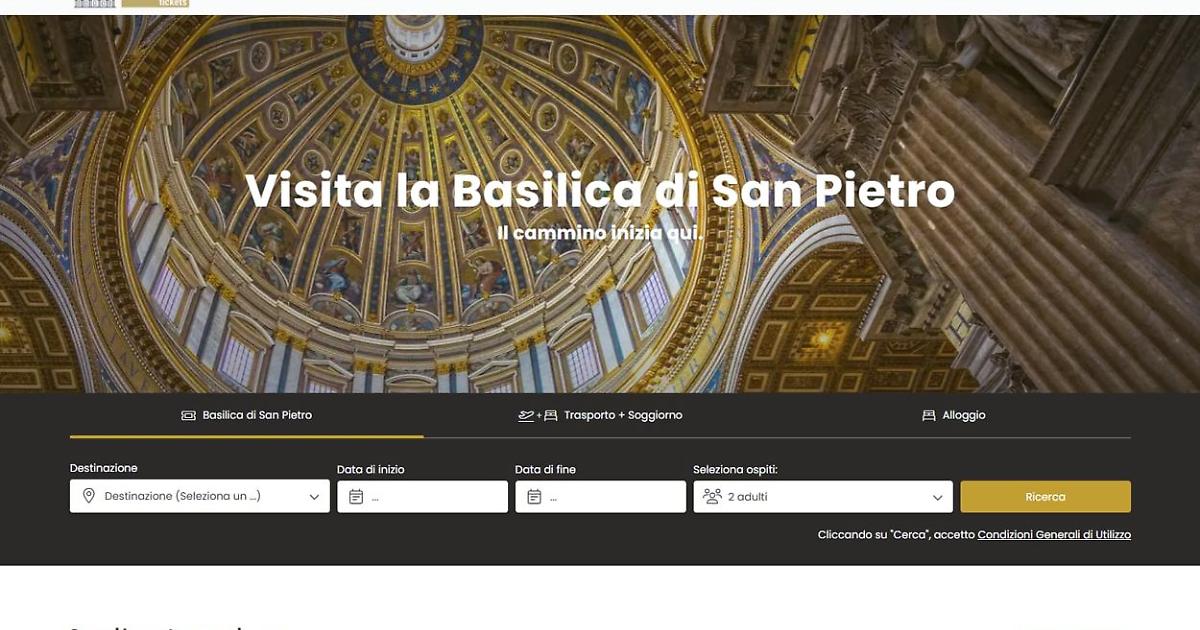Click the plane and bed transport icon
The height and width of the screenshot is (630, 1200).
[x=538, y=415]
